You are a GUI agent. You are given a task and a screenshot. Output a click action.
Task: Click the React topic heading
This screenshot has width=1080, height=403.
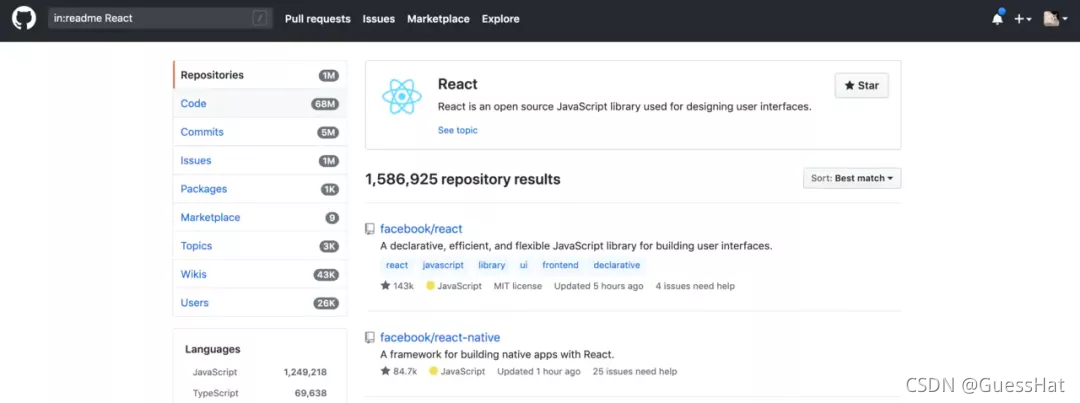458,84
